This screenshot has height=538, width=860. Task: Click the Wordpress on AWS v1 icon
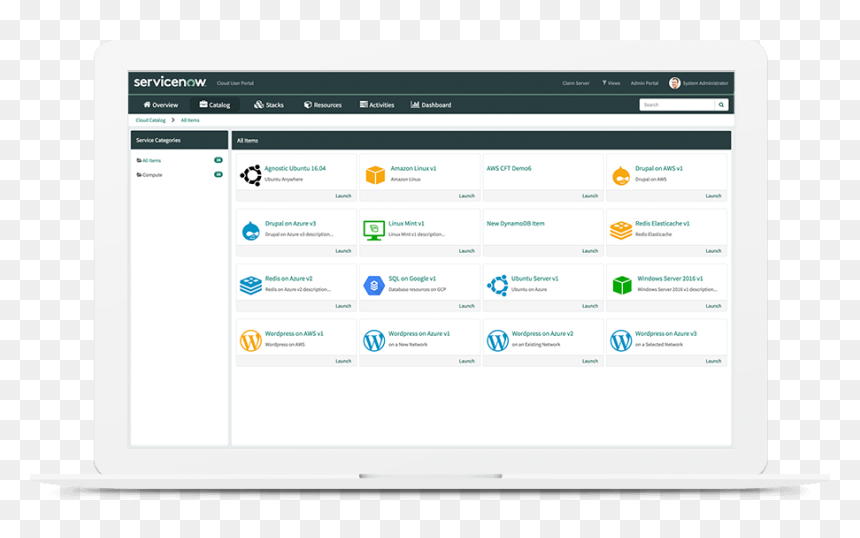click(x=251, y=341)
